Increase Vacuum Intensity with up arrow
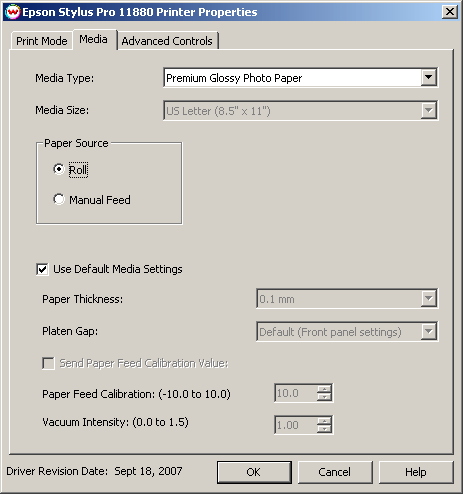Image resolution: width=463 pixels, height=494 pixels. click(324, 421)
